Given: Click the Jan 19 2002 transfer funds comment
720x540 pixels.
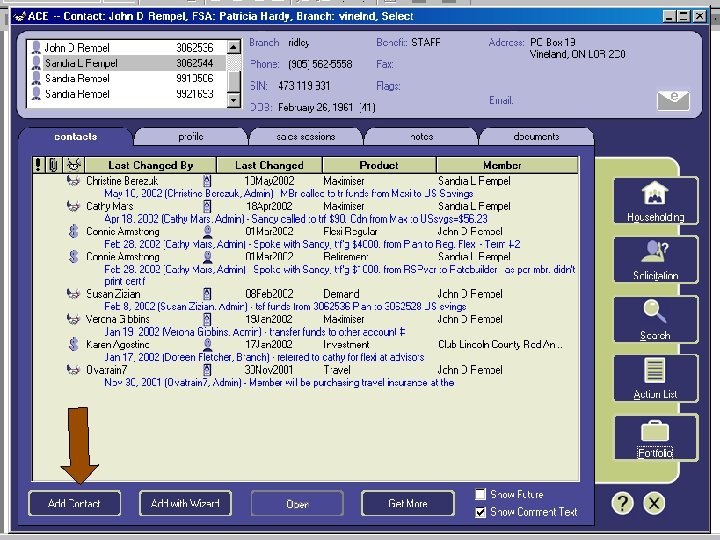Looking at the screenshot, I should [x=255, y=332].
